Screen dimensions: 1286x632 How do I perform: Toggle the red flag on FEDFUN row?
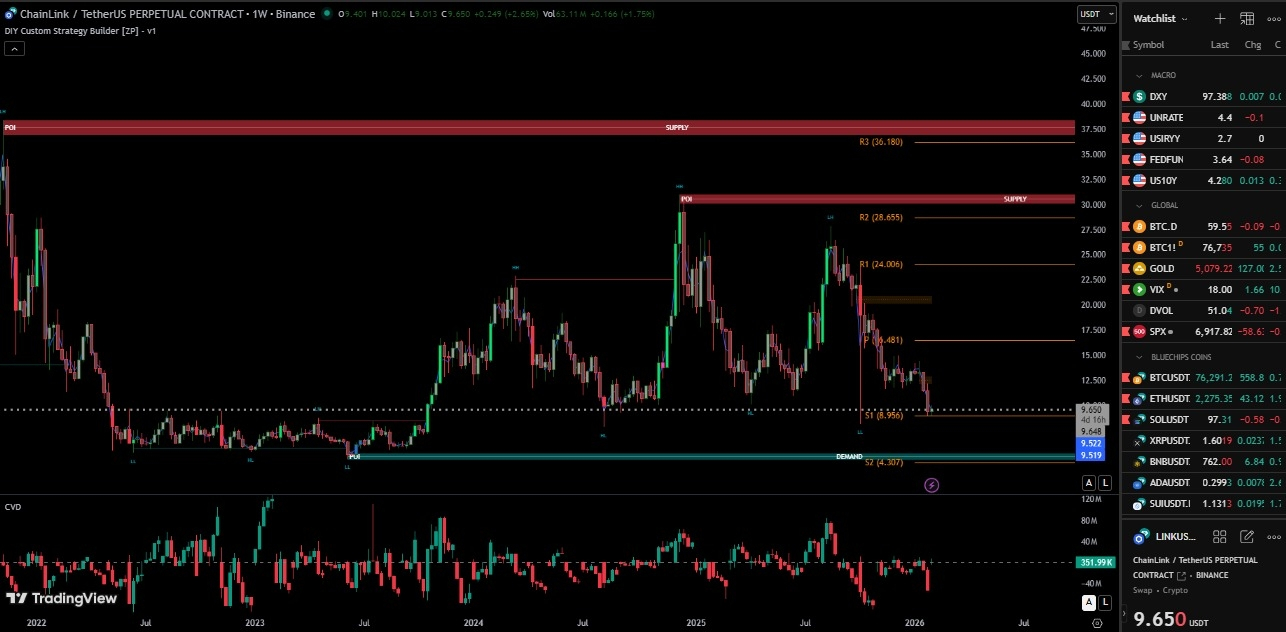pyautogui.click(x=1125, y=160)
